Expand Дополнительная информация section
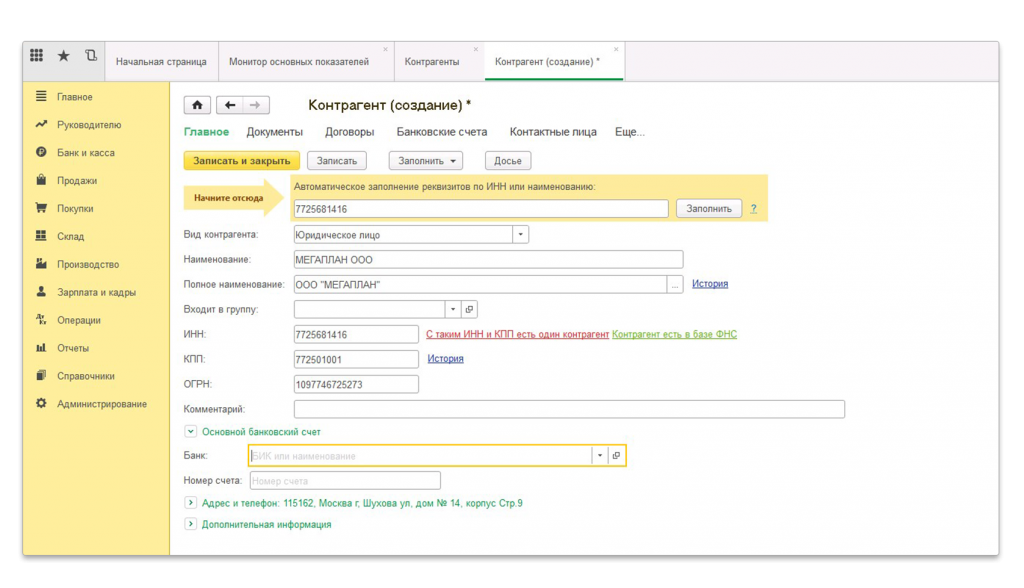This screenshot has height=588, width=1024. 190,524
